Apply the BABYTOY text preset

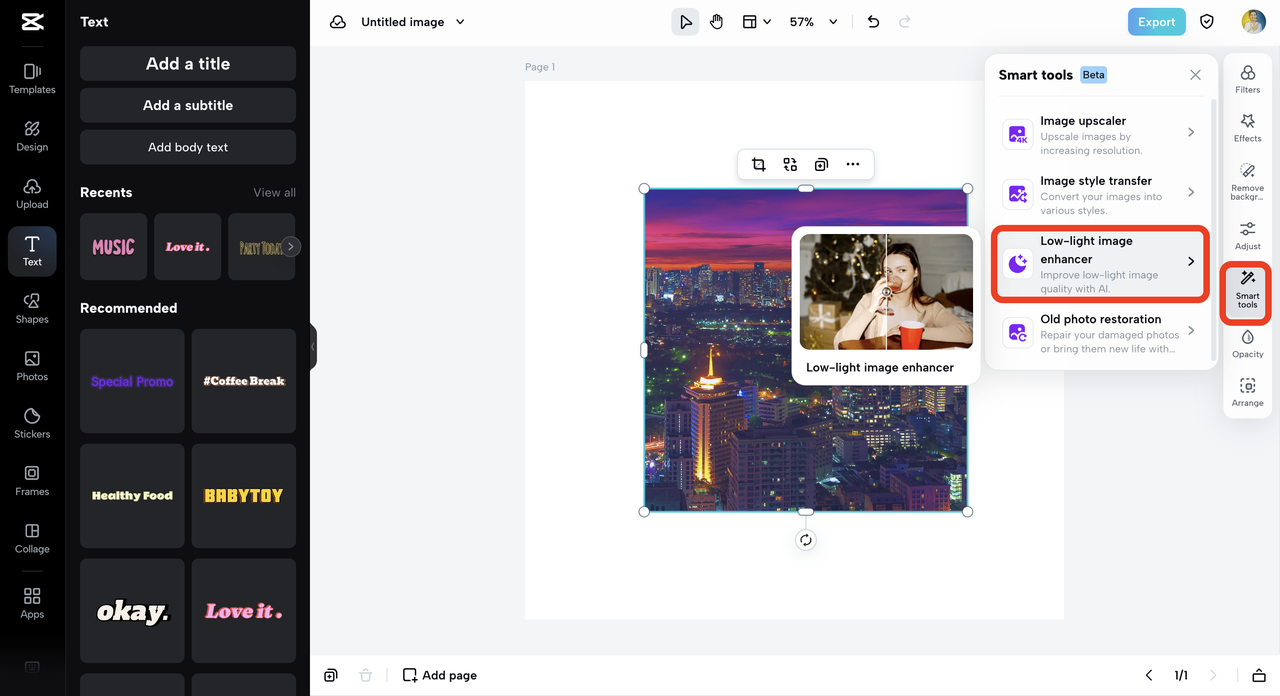click(x=244, y=495)
